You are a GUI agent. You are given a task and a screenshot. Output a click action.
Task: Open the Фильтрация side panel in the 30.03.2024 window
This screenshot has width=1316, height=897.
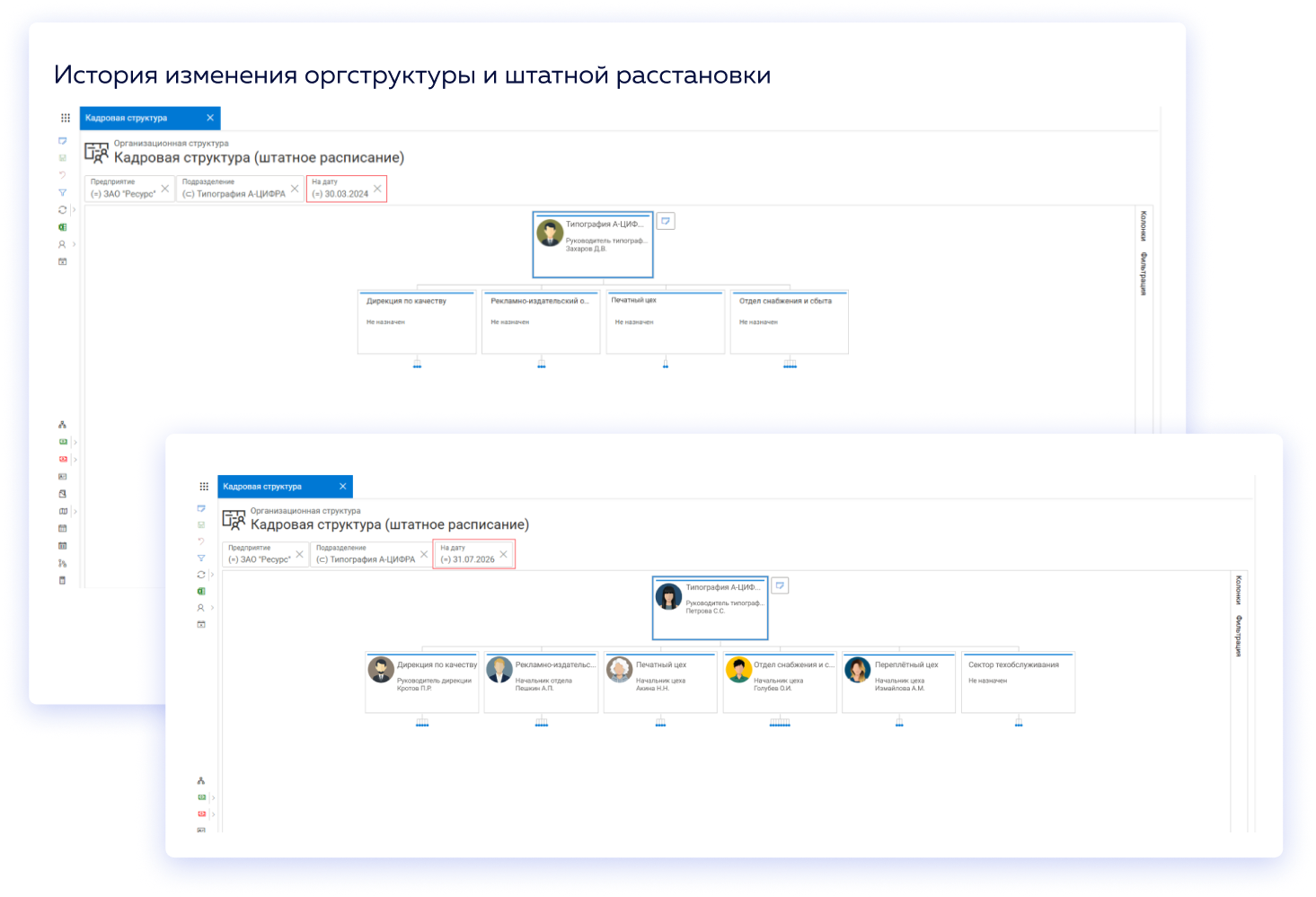(x=1144, y=274)
